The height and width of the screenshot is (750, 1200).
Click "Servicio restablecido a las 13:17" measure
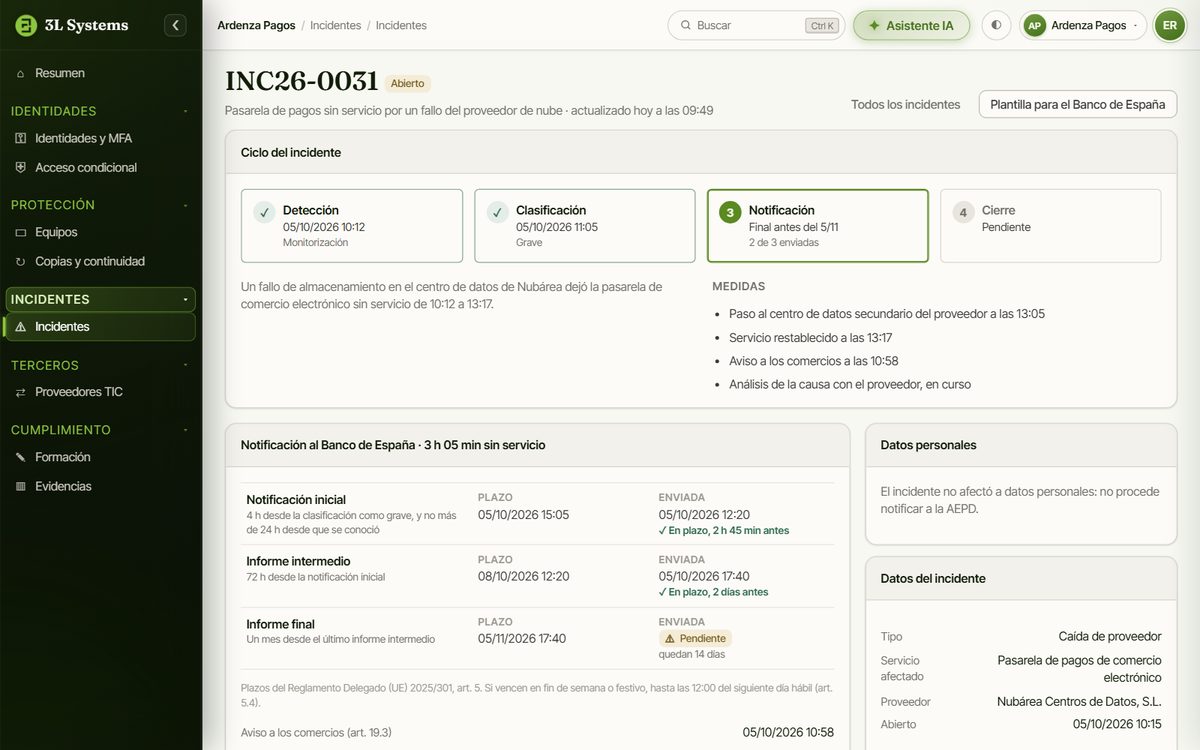coord(811,337)
